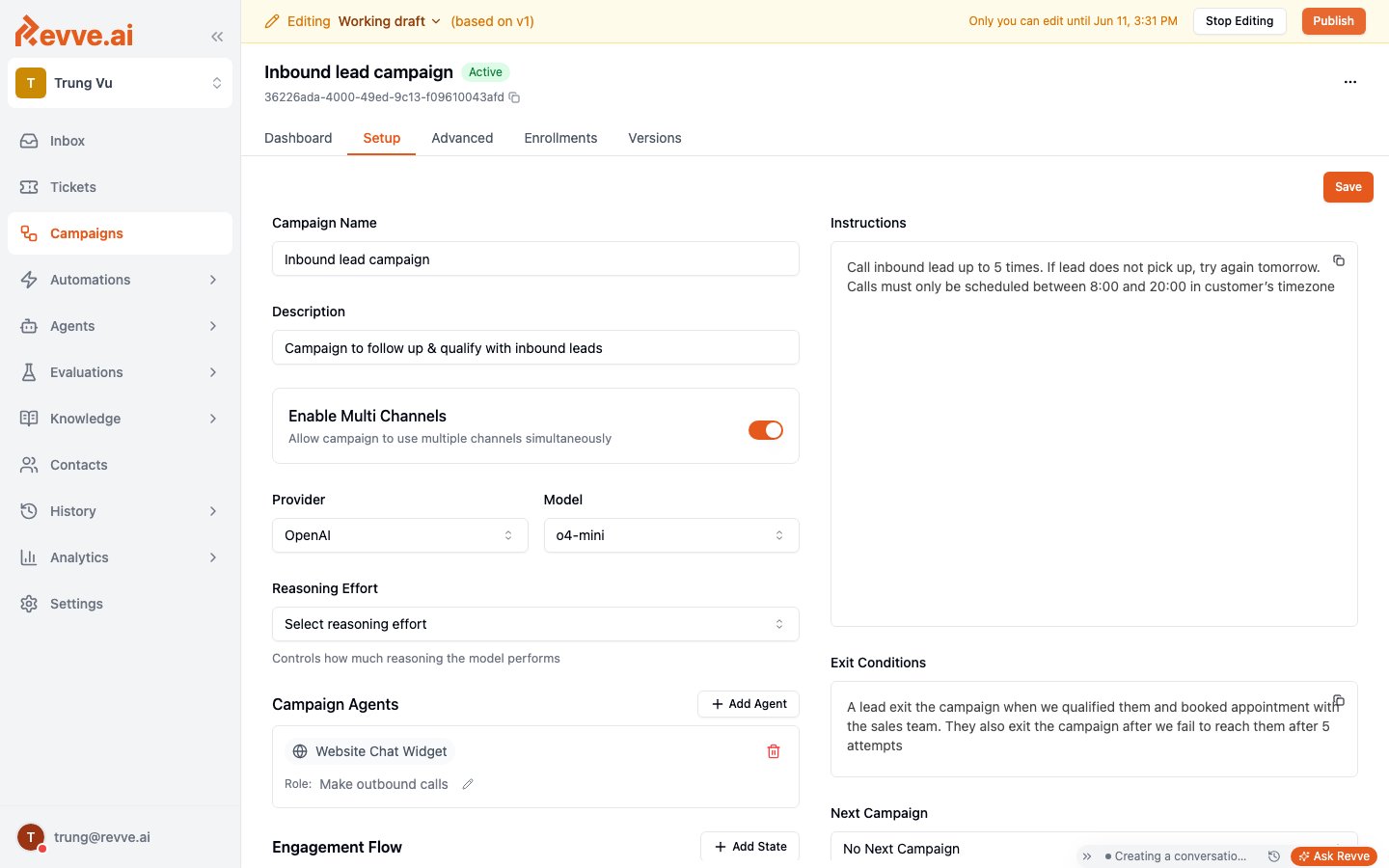Delete the Website Chat Widget agent
This screenshot has height=868, width=1389.
[774, 751]
